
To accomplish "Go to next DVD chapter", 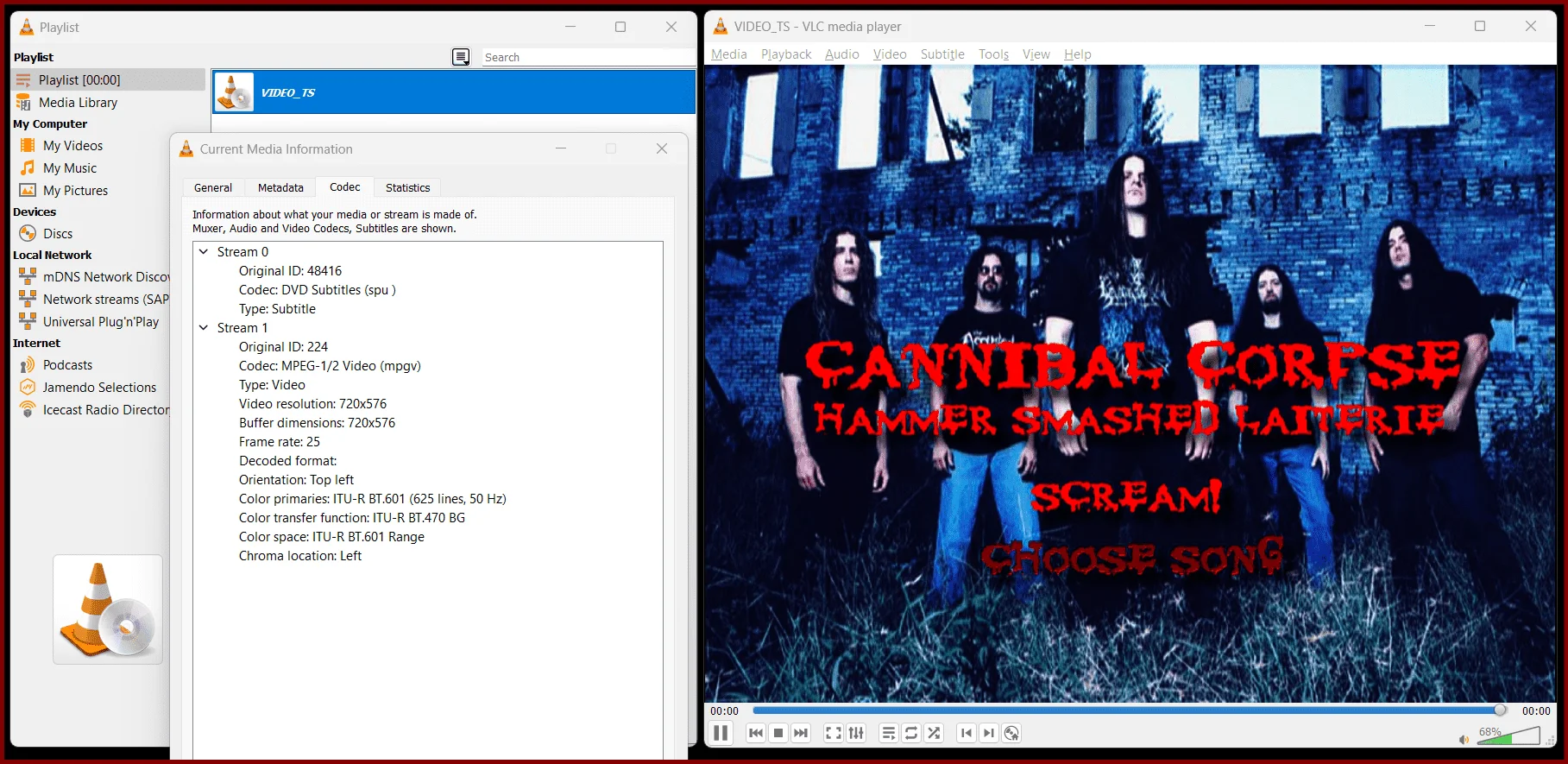I will coord(989,733).
